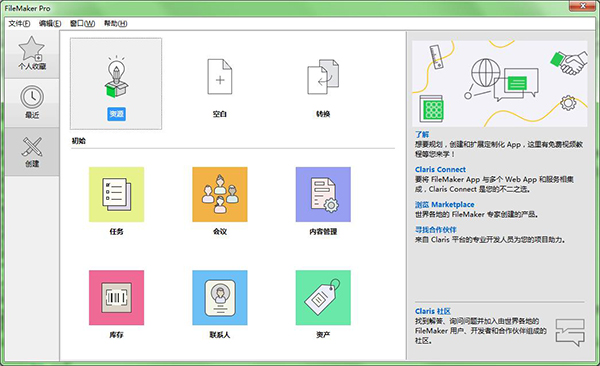Open the 窗口(W) menu
Image resolution: width=600 pixels, height=366 pixels.
coord(82,23)
